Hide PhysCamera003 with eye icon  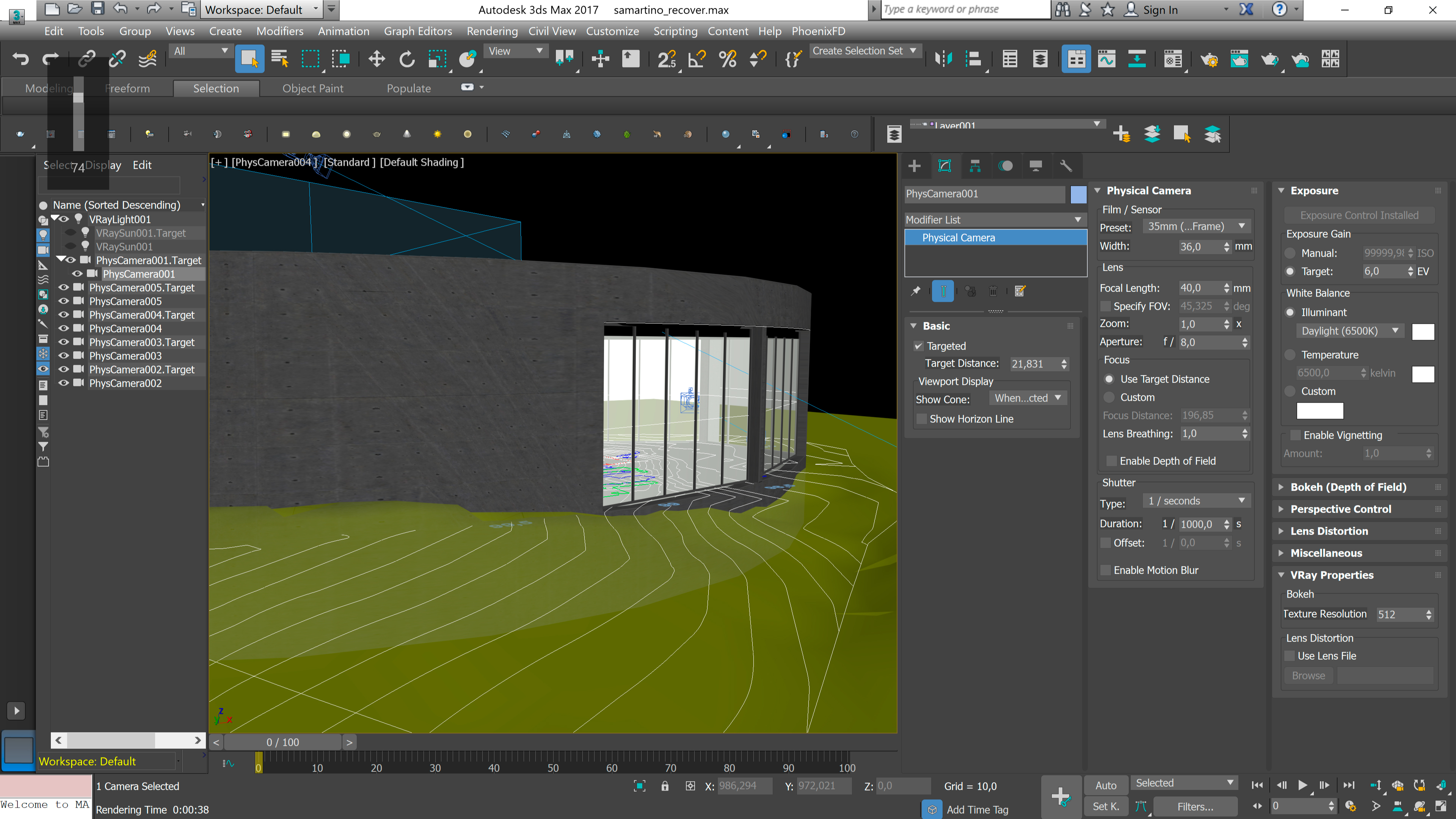click(64, 356)
